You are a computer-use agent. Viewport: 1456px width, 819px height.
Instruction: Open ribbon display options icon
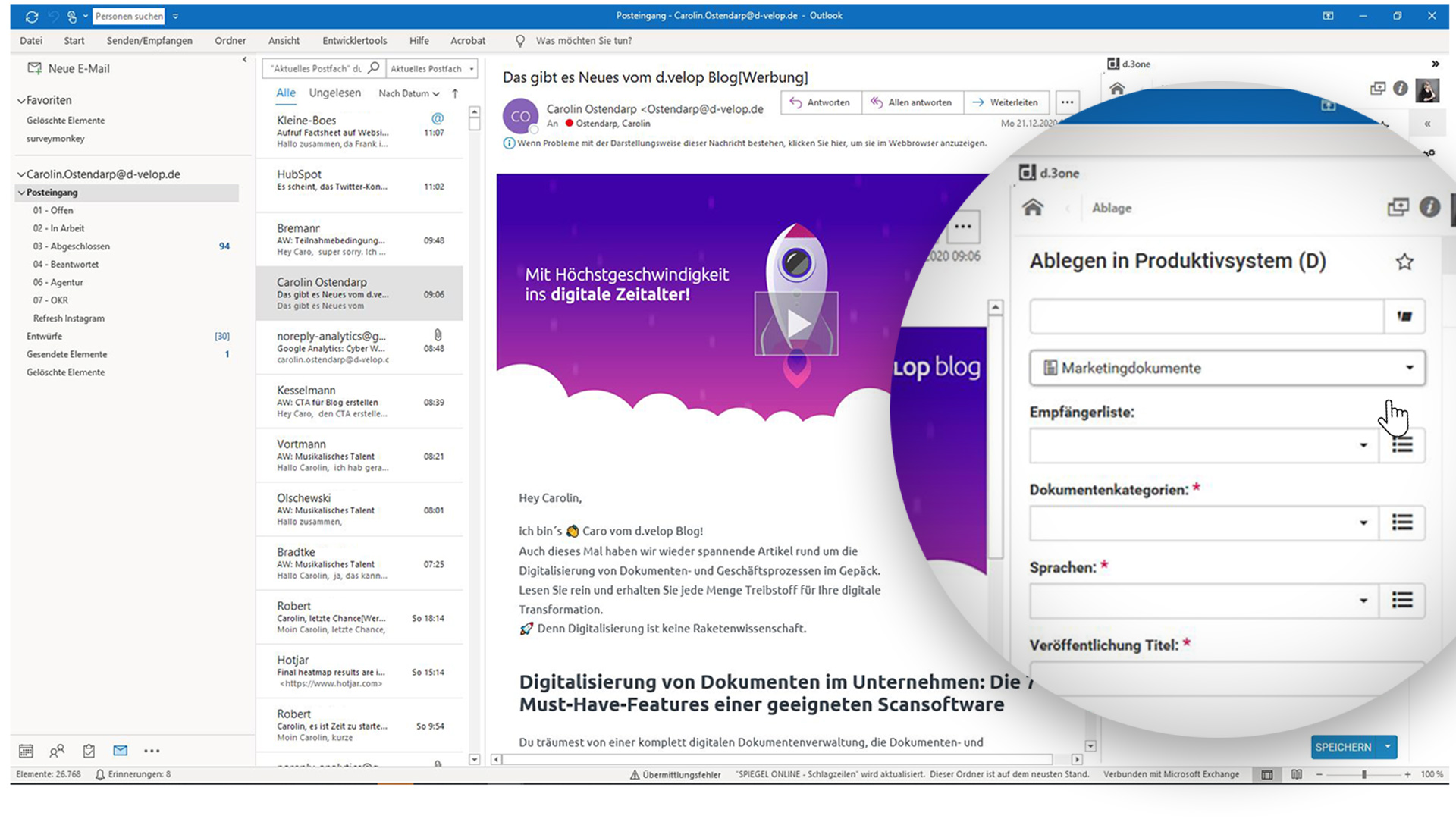pos(1328,16)
